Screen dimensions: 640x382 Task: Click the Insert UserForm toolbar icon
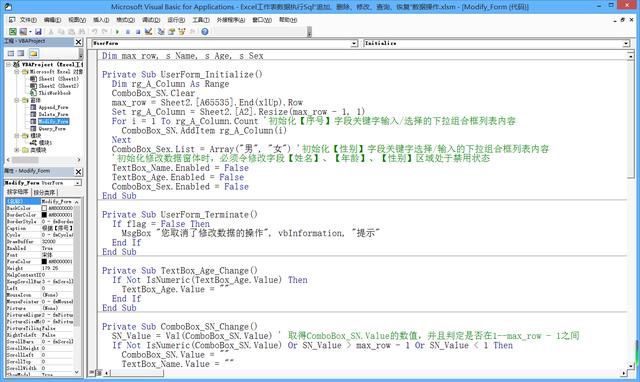click(23, 31)
